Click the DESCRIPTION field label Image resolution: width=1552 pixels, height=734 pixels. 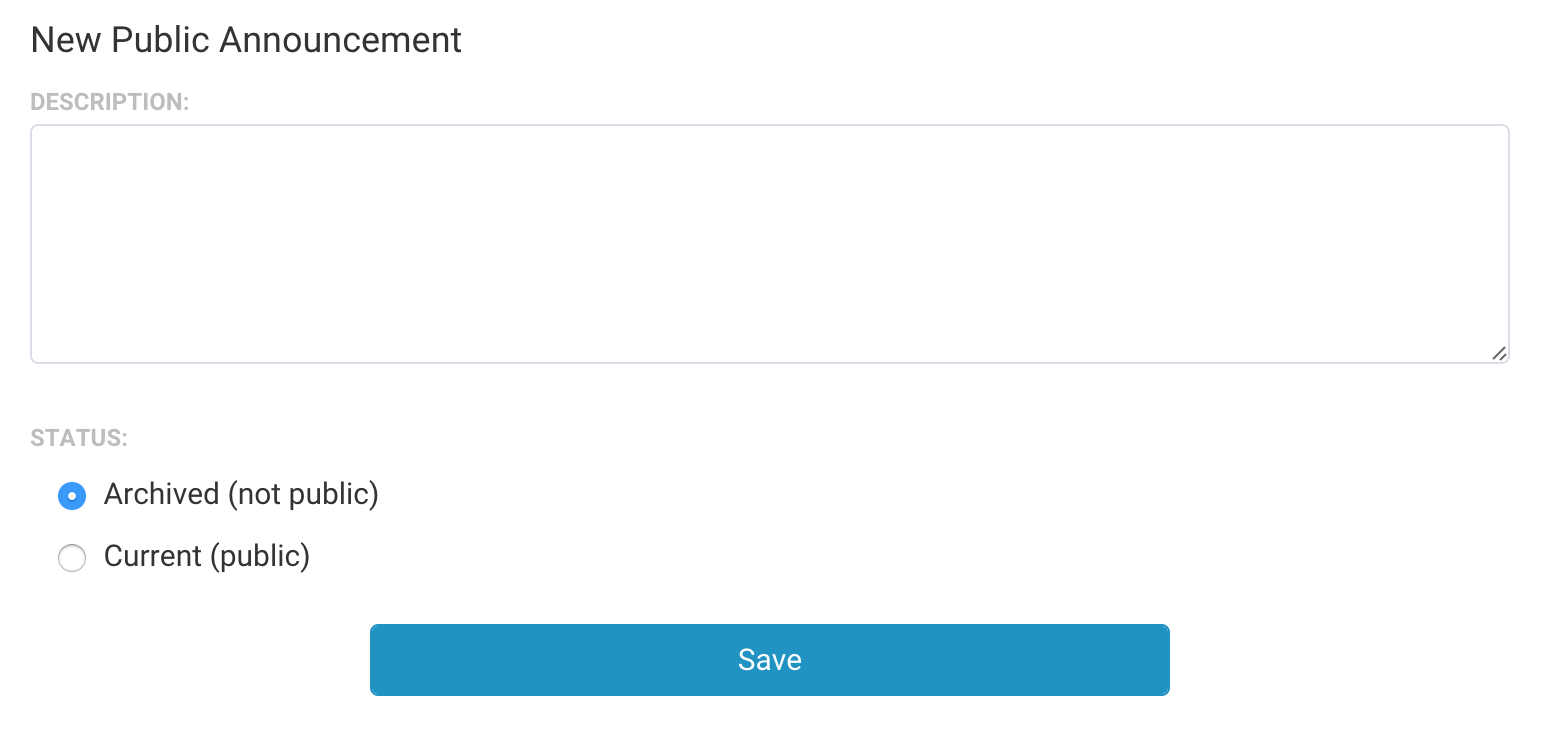110,102
